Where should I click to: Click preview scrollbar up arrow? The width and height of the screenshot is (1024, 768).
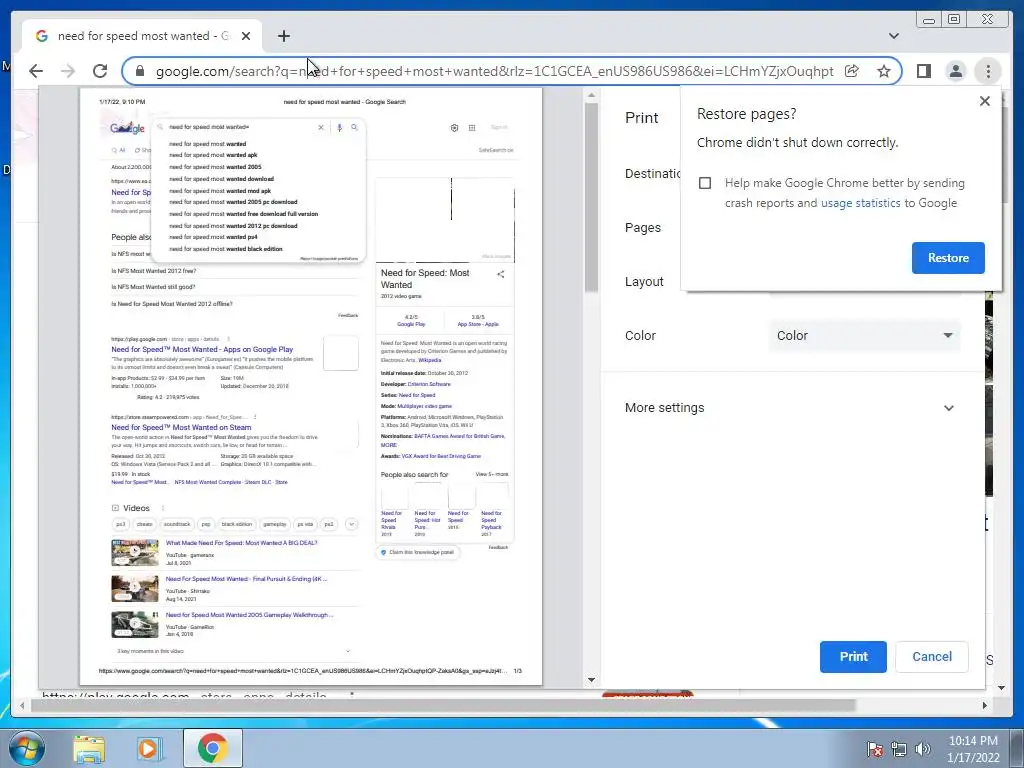click(591, 95)
